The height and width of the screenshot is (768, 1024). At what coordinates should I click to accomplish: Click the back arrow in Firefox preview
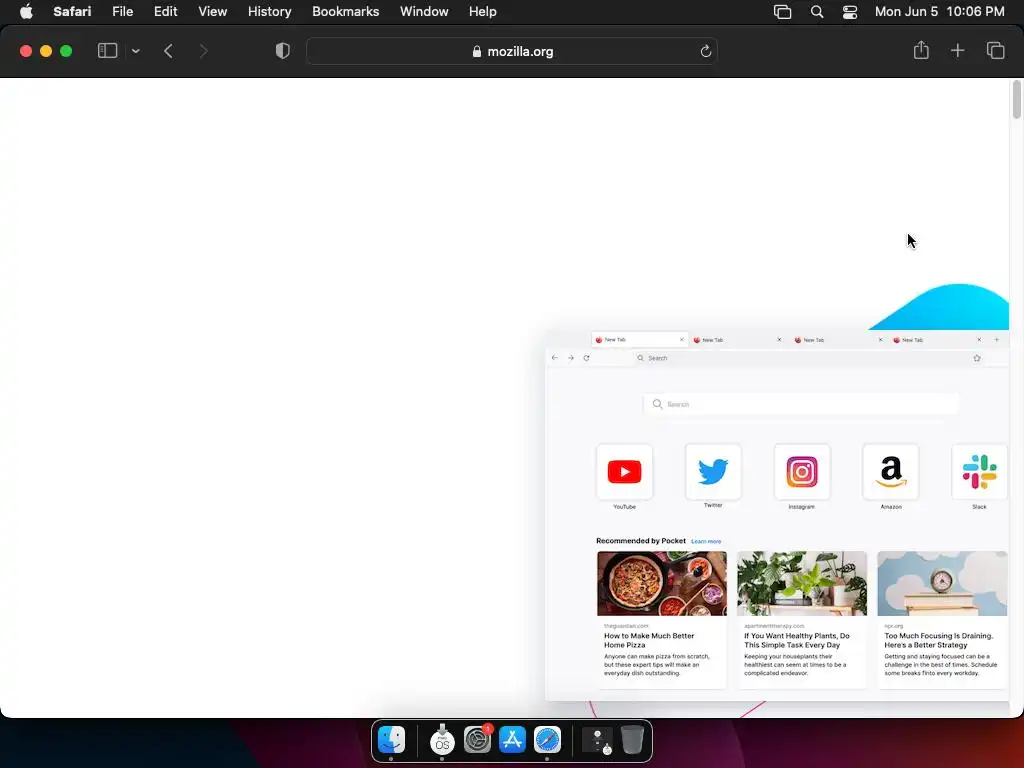click(x=555, y=358)
